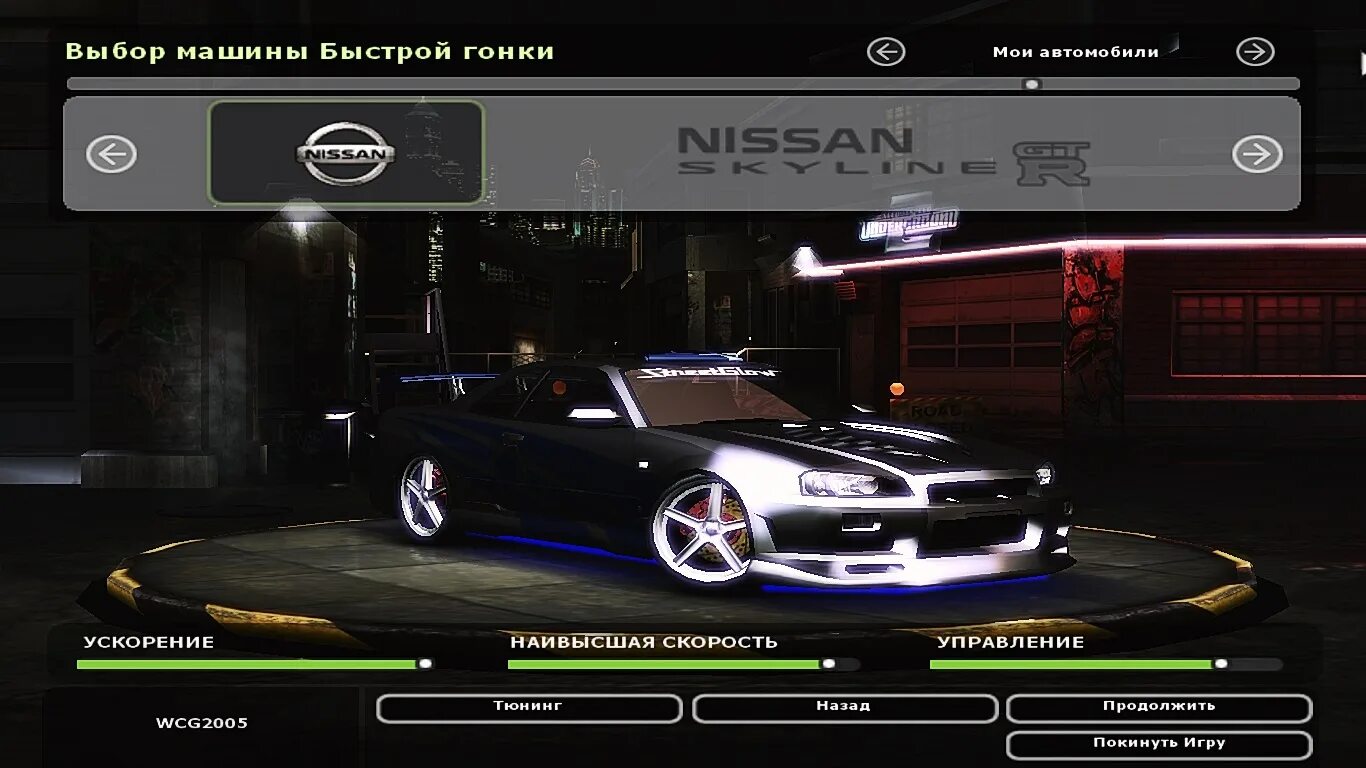This screenshot has width=1366, height=768.
Task: Click the Nissan Skyline GT-R title banner
Action: click(884, 155)
